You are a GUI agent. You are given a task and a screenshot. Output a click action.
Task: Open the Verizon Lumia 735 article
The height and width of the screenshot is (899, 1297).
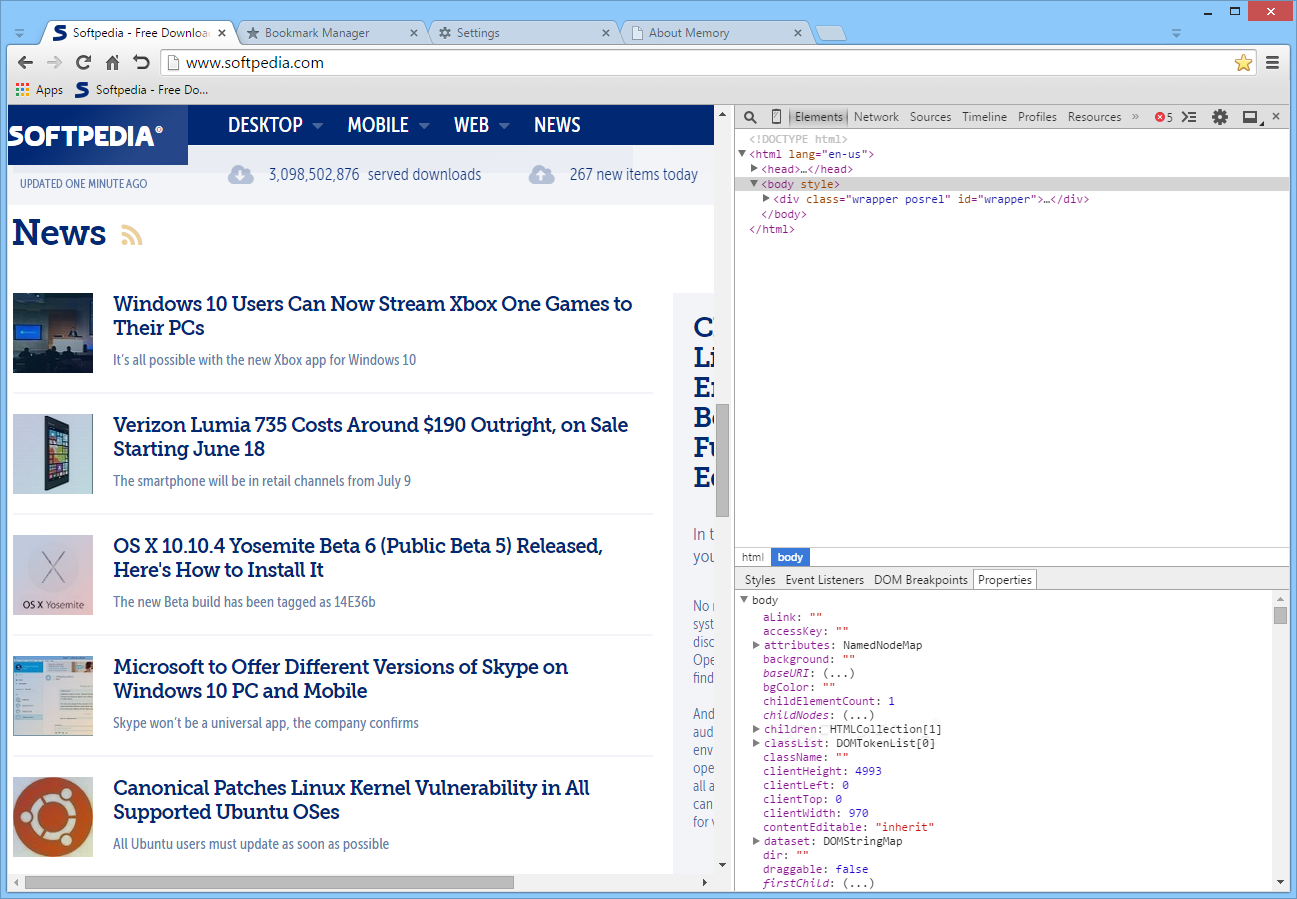point(371,437)
